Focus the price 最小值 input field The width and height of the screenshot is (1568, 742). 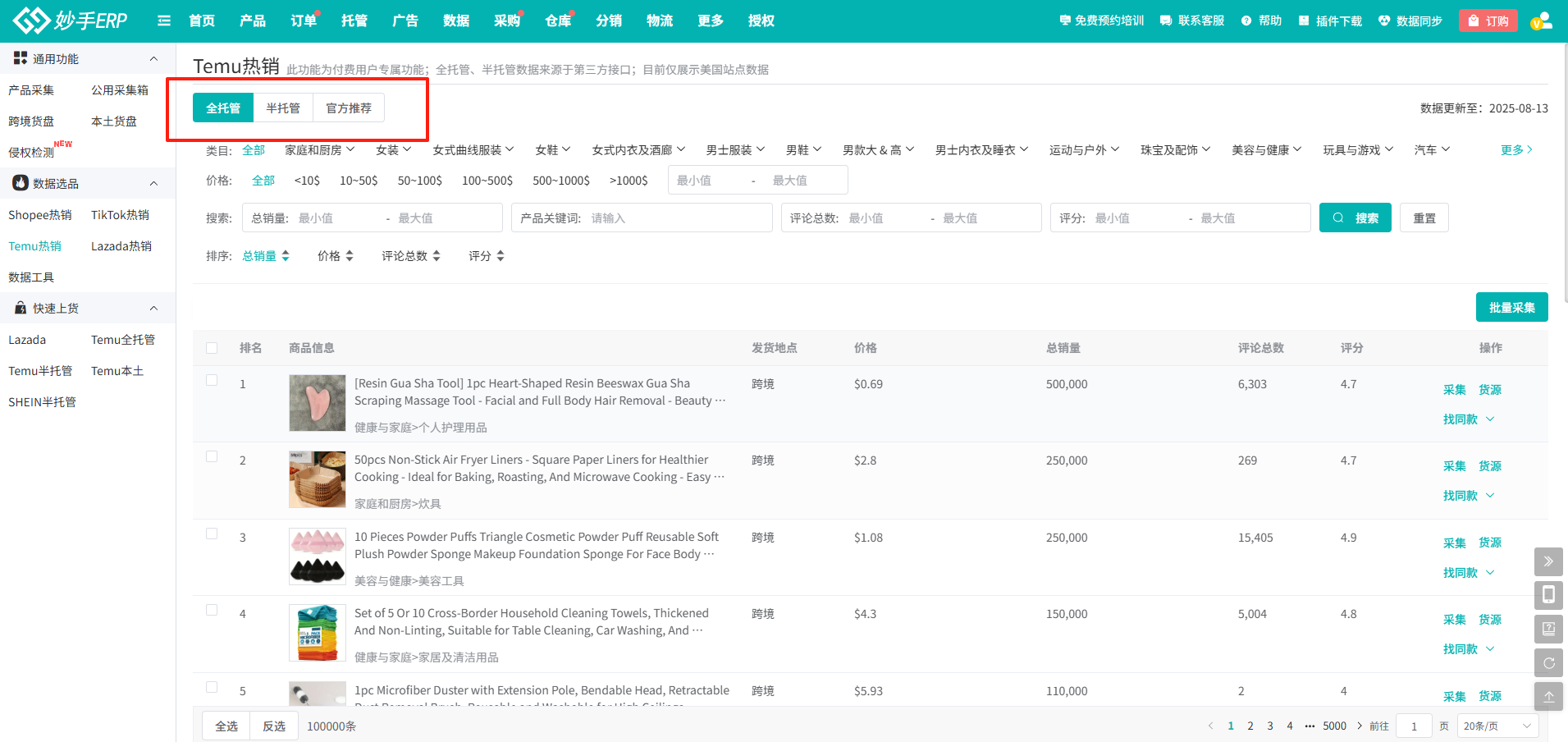click(x=707, y=181)
